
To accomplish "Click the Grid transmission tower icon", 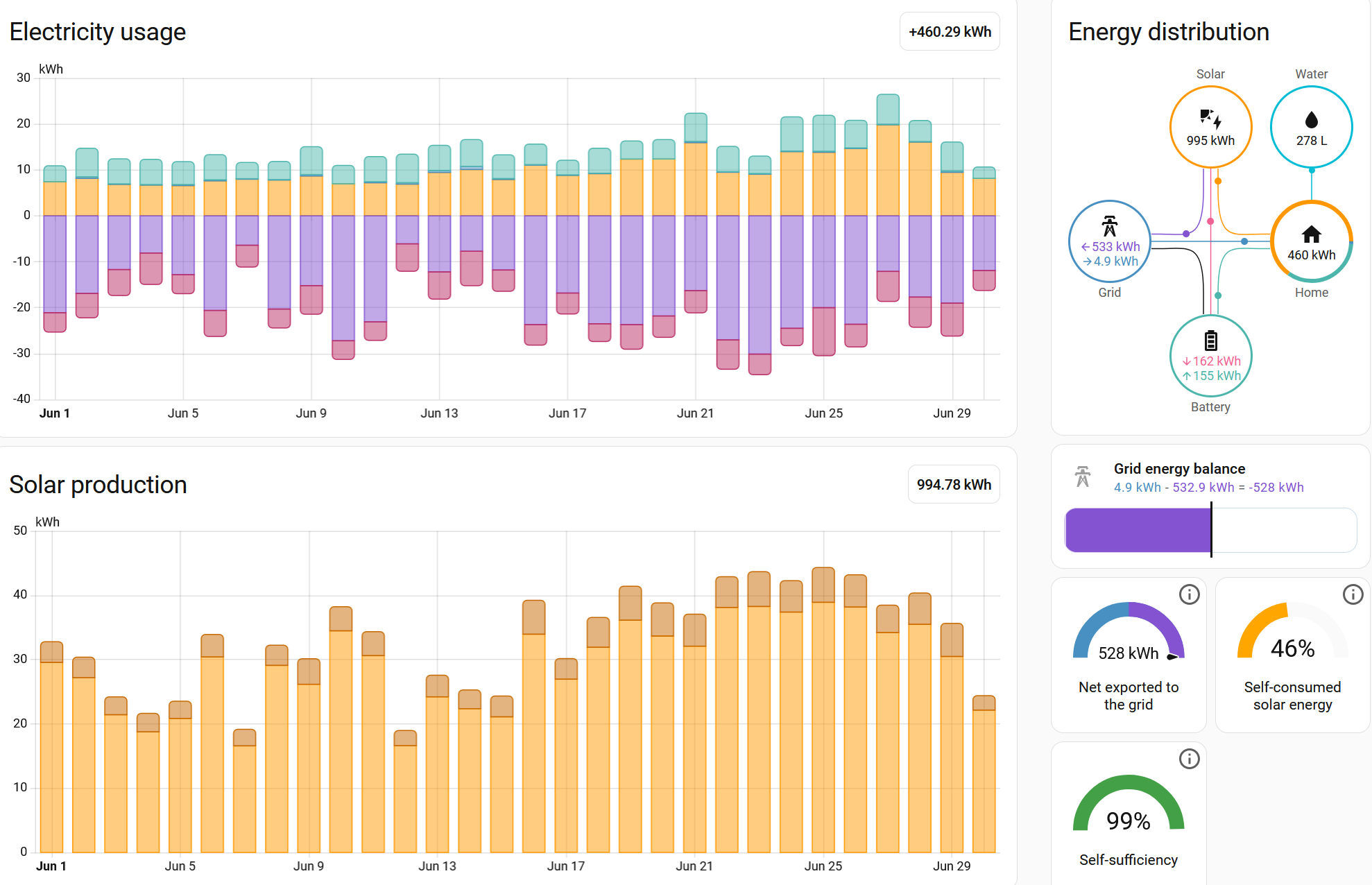I will 1110,226.
